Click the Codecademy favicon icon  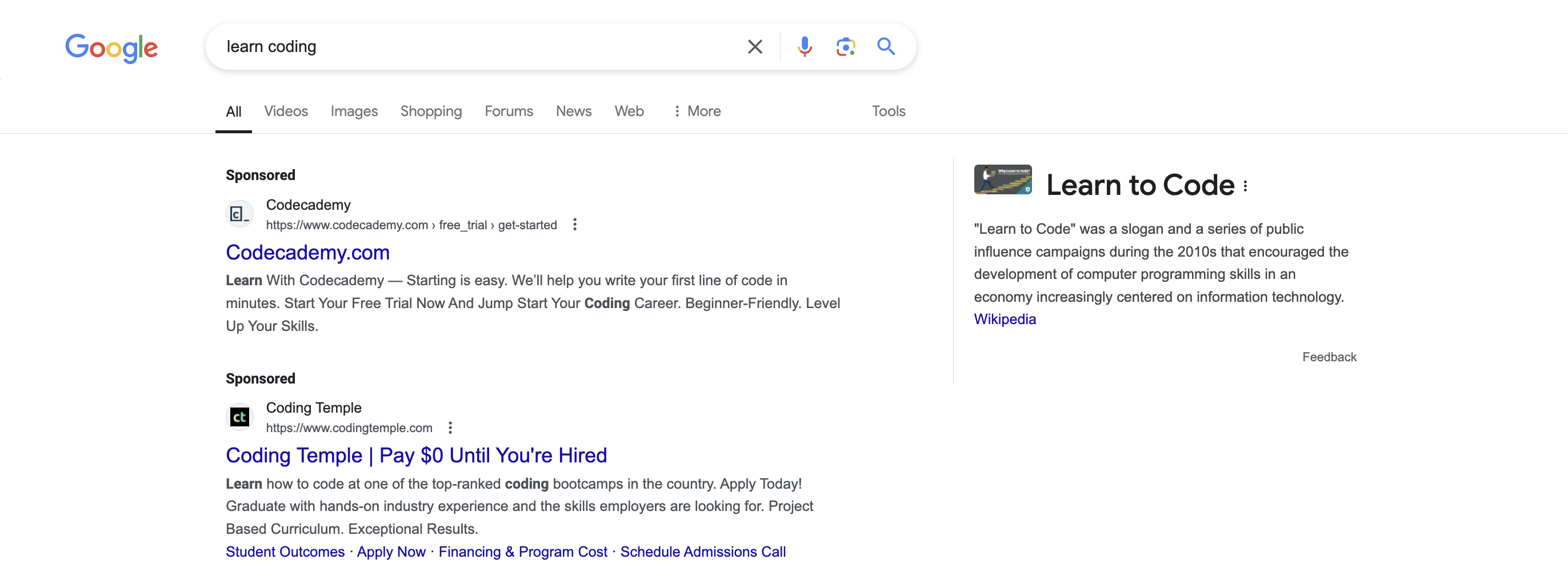[x=240, y=214]
